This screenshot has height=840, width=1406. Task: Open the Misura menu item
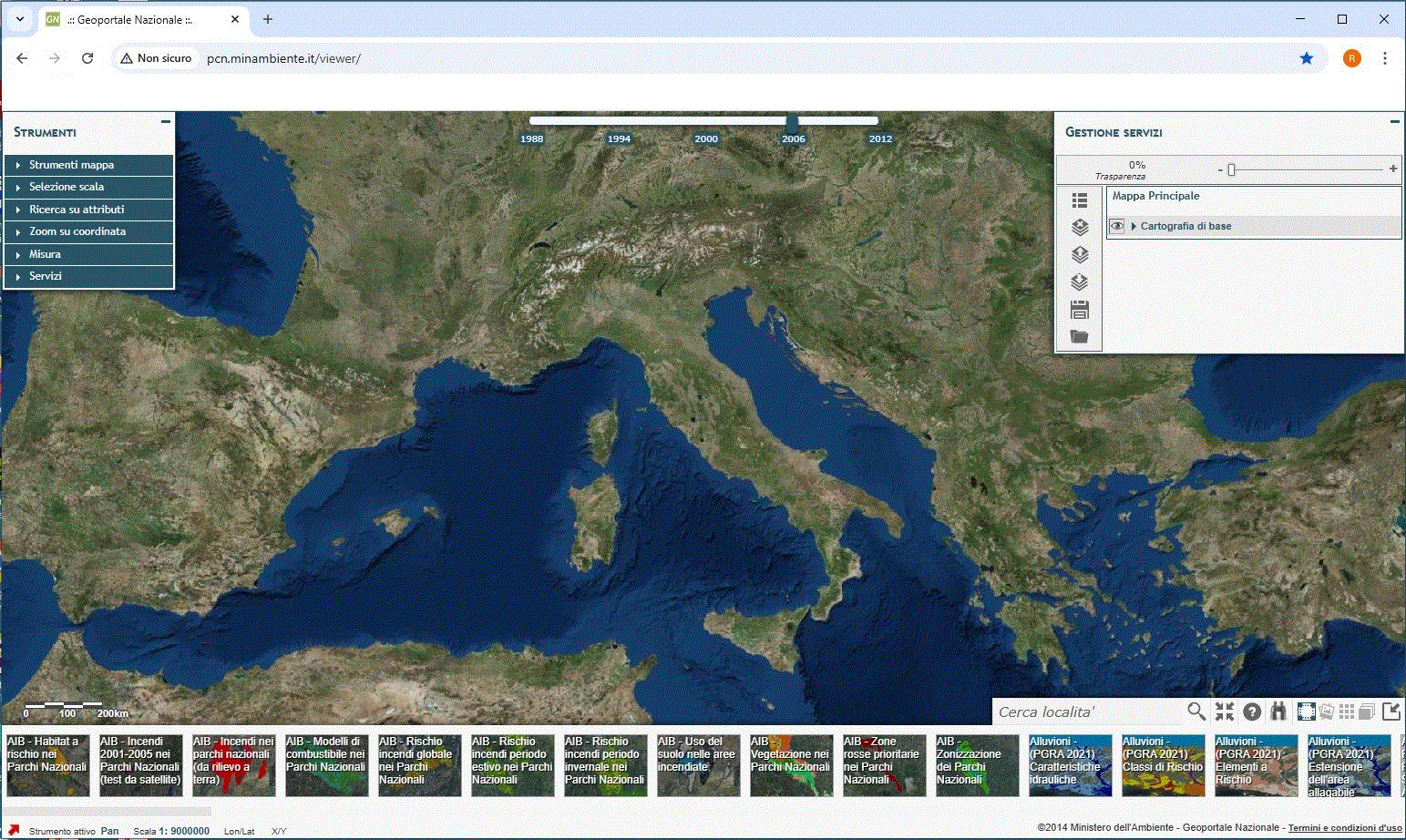point(45,254)
